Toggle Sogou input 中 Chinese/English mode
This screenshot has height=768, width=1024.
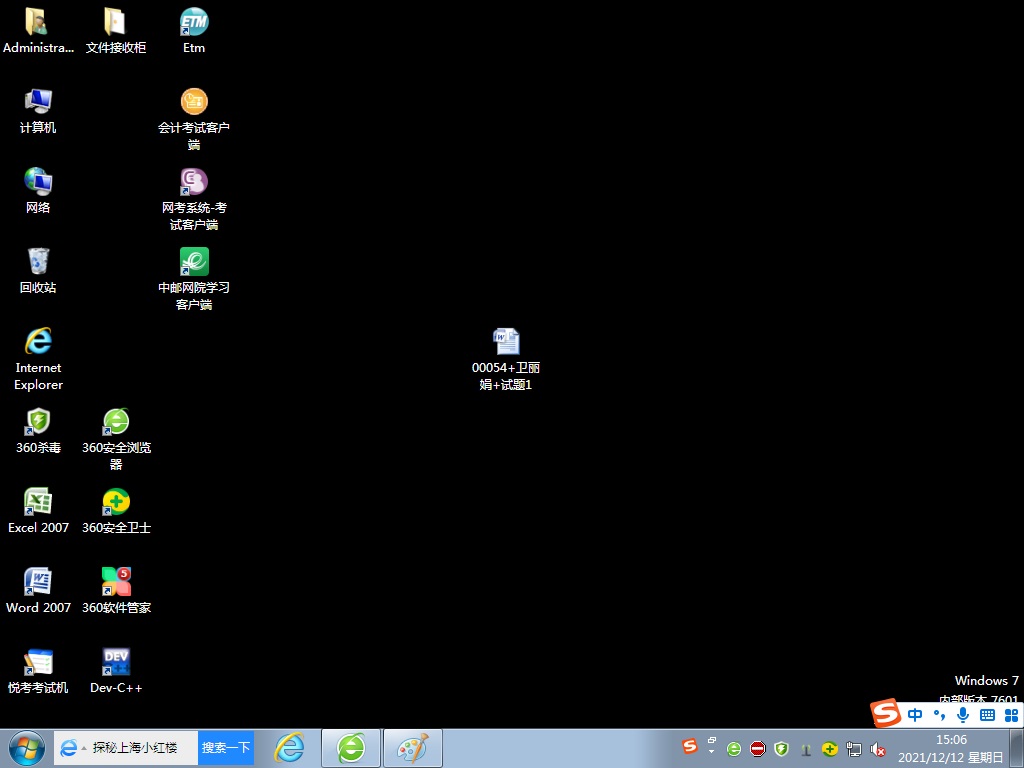point(915,714)
